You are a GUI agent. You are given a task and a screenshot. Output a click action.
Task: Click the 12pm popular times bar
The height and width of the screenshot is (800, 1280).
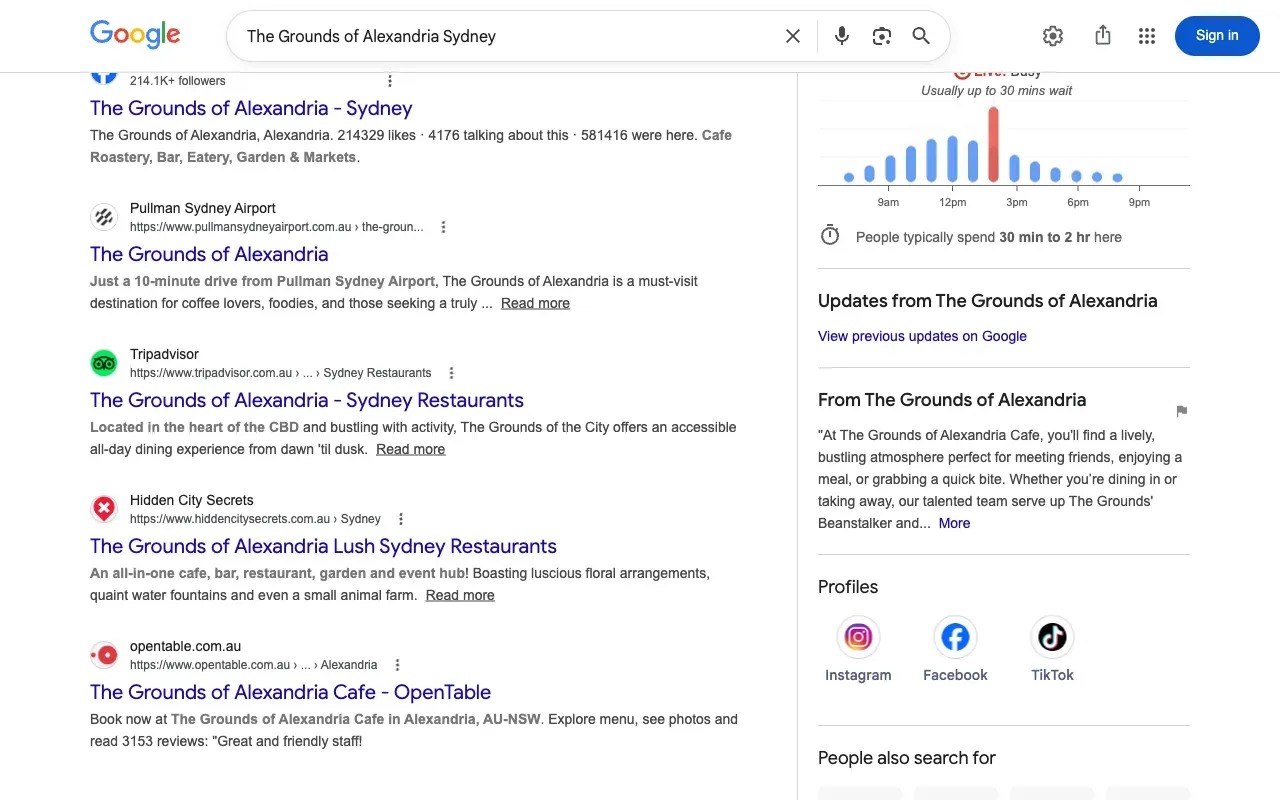click(x=952, y=159)
